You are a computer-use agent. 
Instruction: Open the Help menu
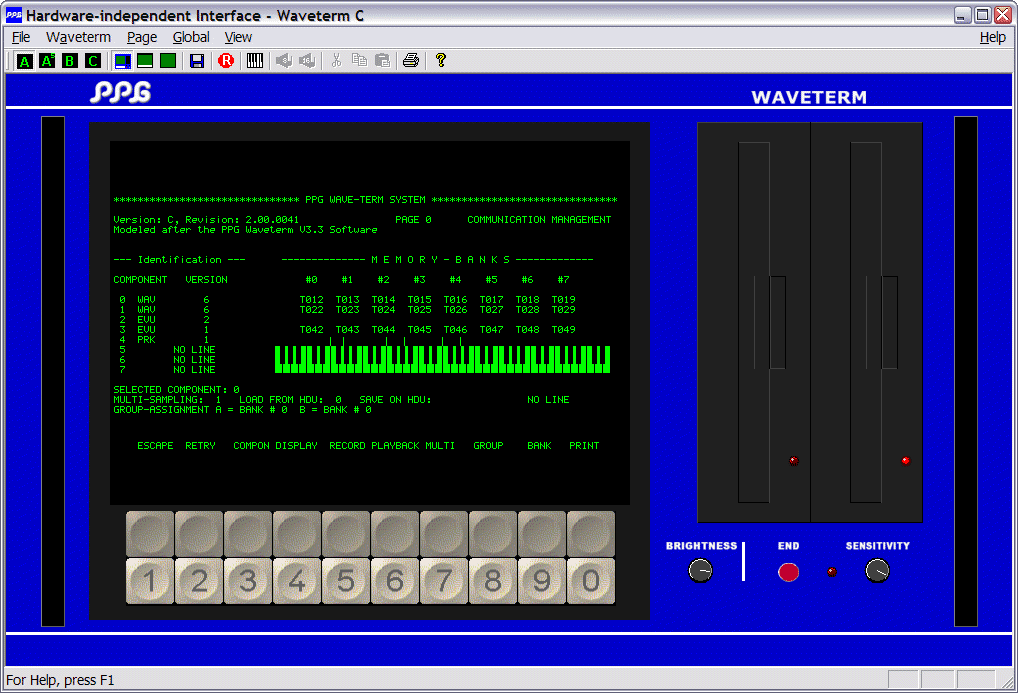(993, 38)
